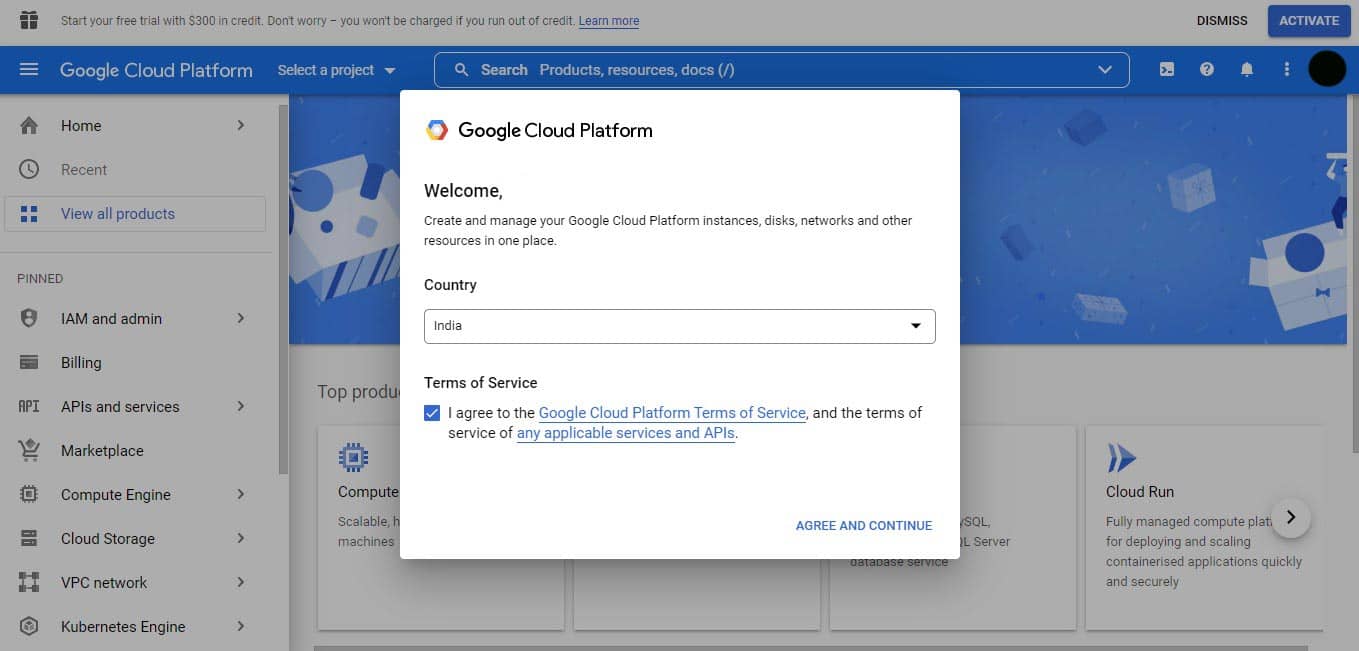The height and width of the screenshot is (651, 1359).
Task: Click the Marketplace cart icon
Action: [29, 450]
